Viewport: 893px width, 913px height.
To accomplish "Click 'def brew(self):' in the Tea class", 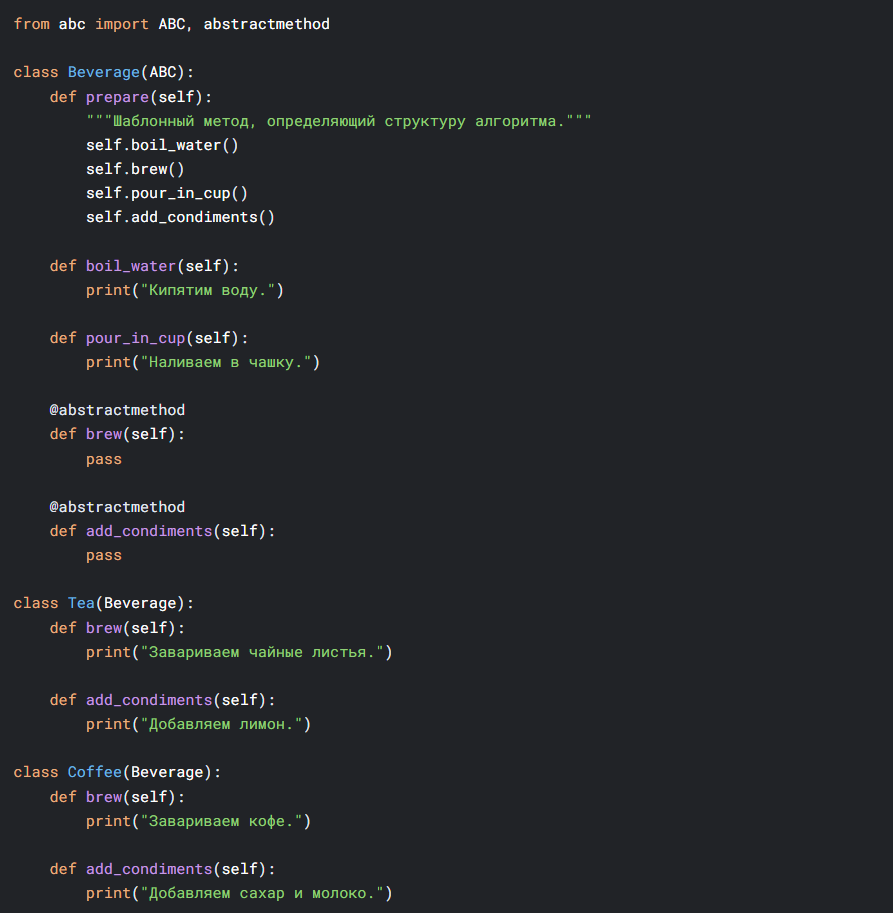I will (117, 629).
